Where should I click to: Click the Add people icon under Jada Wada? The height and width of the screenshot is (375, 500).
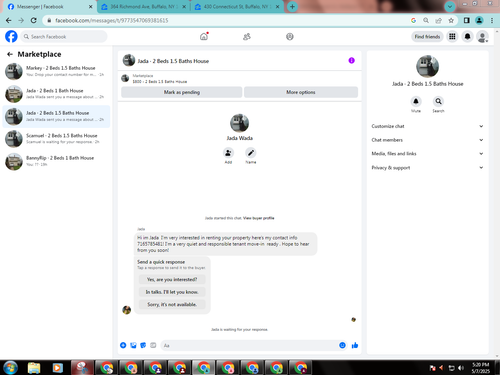point(228,153)
